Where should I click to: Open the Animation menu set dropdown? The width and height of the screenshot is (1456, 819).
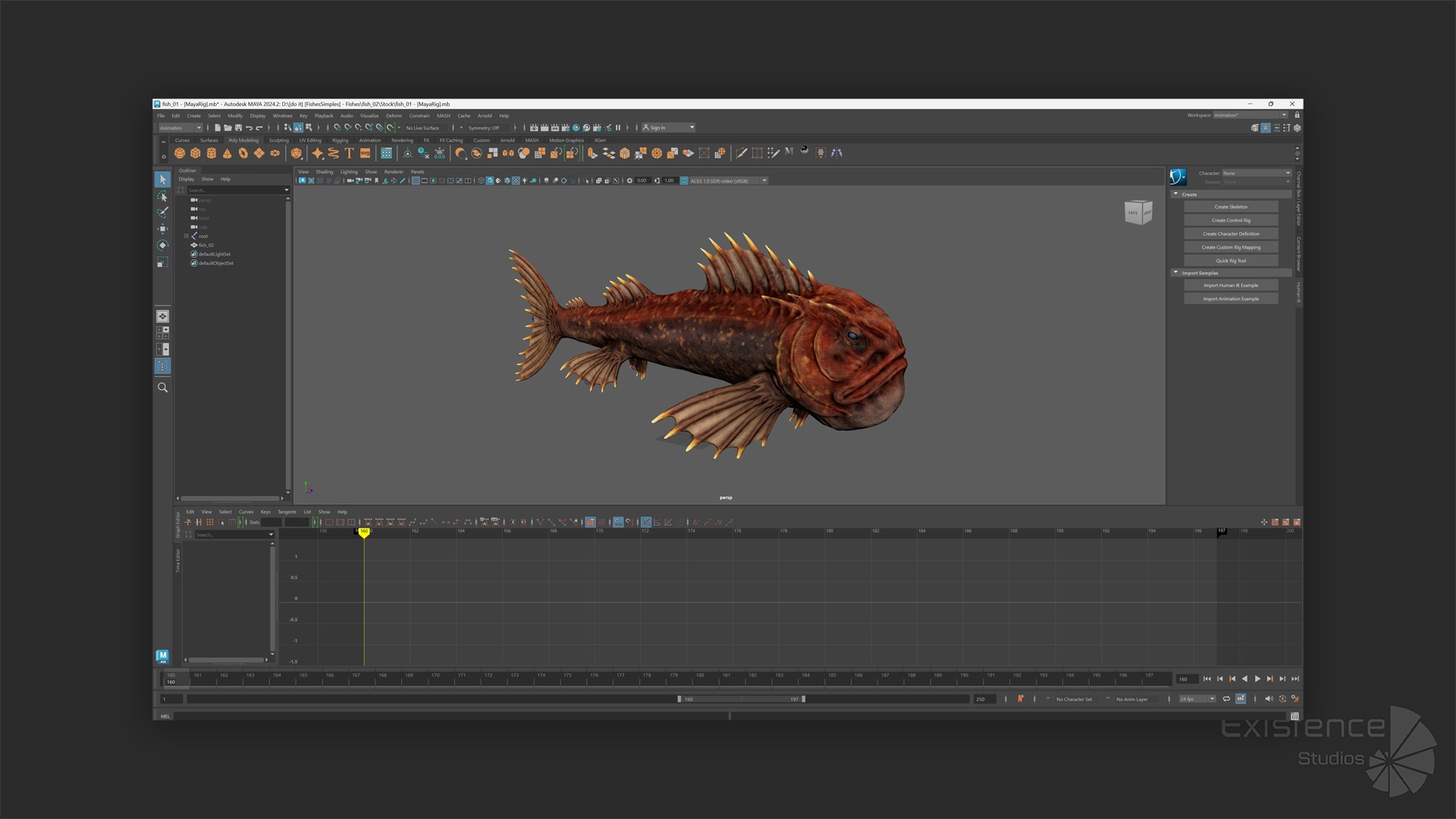tap(180, 127)
